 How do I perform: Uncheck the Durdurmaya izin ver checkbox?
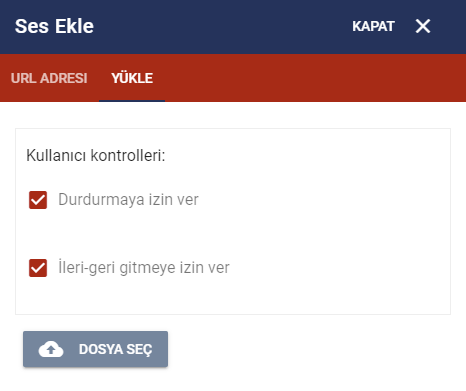pyautogui.click(x=38, y=200)
